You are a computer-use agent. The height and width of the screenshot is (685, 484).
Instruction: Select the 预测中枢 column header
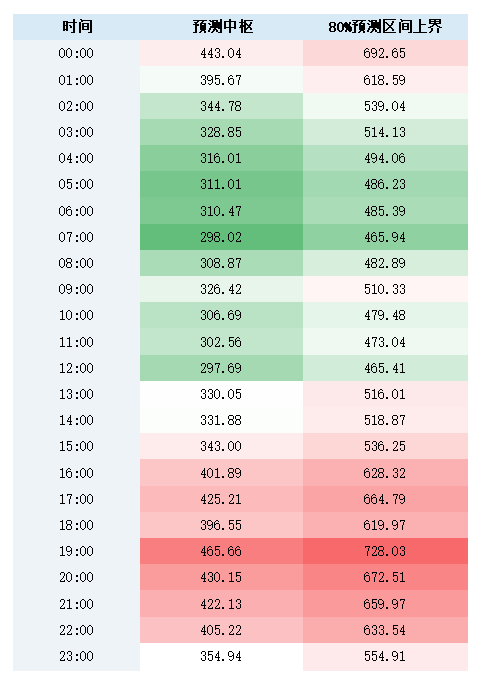pos(222,27)
